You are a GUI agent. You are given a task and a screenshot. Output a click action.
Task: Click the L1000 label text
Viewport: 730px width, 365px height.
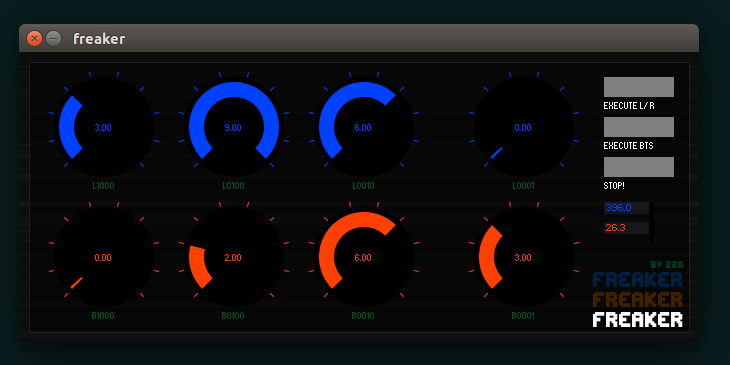click(x=103, y=186)
